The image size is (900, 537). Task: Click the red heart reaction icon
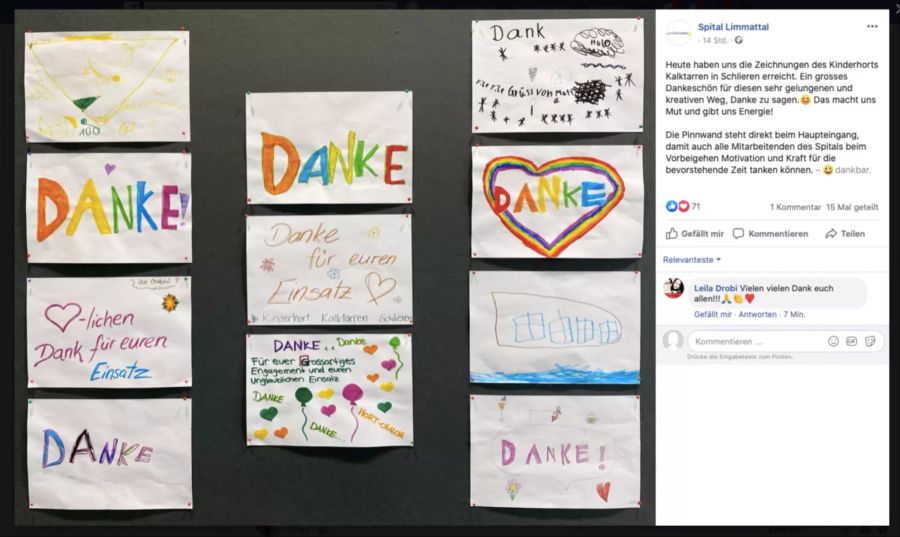[683, 207]
